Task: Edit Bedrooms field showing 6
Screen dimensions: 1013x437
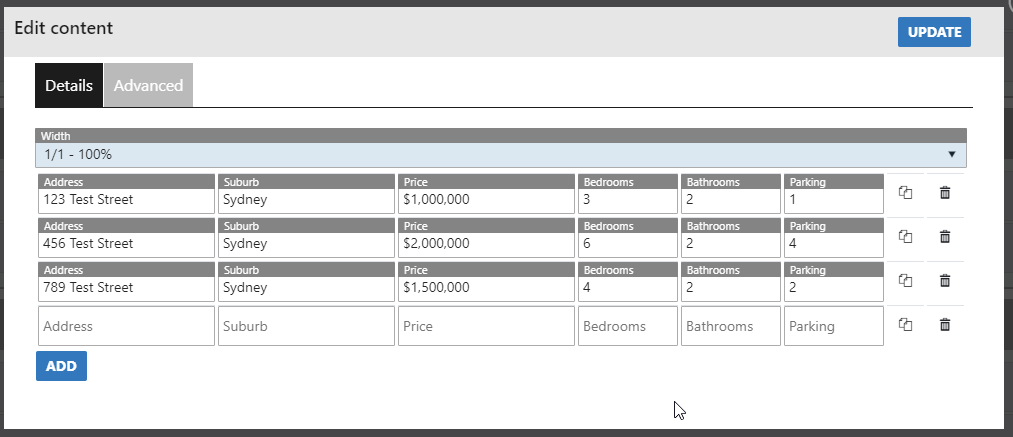Action: [627, 244]
